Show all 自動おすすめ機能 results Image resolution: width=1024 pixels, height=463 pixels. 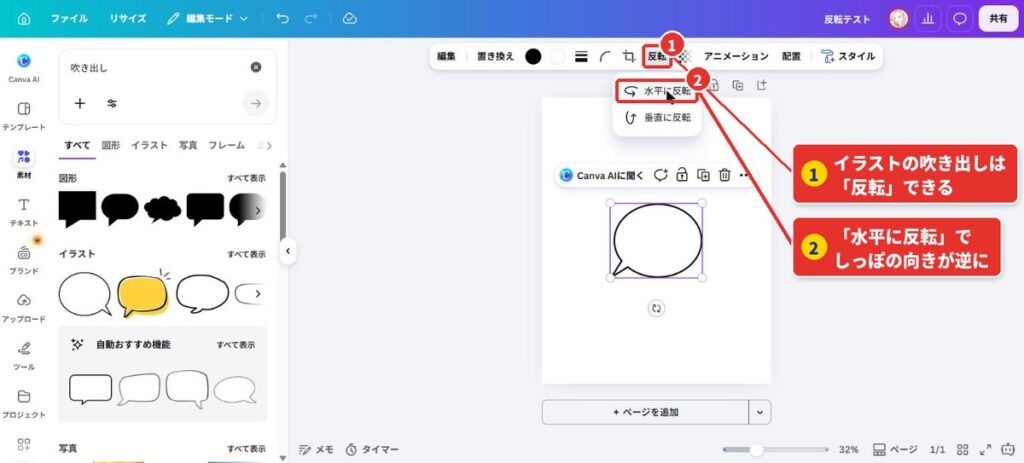coord(236,345)
